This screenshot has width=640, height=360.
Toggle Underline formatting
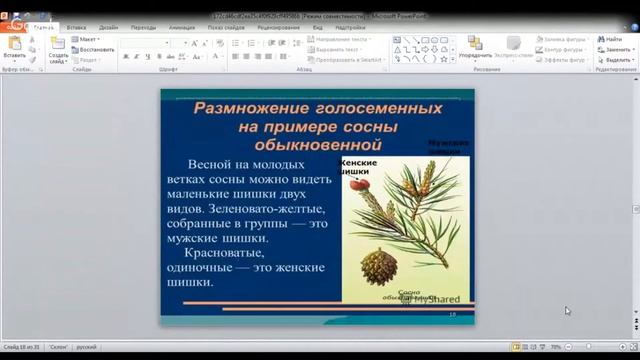148,57
